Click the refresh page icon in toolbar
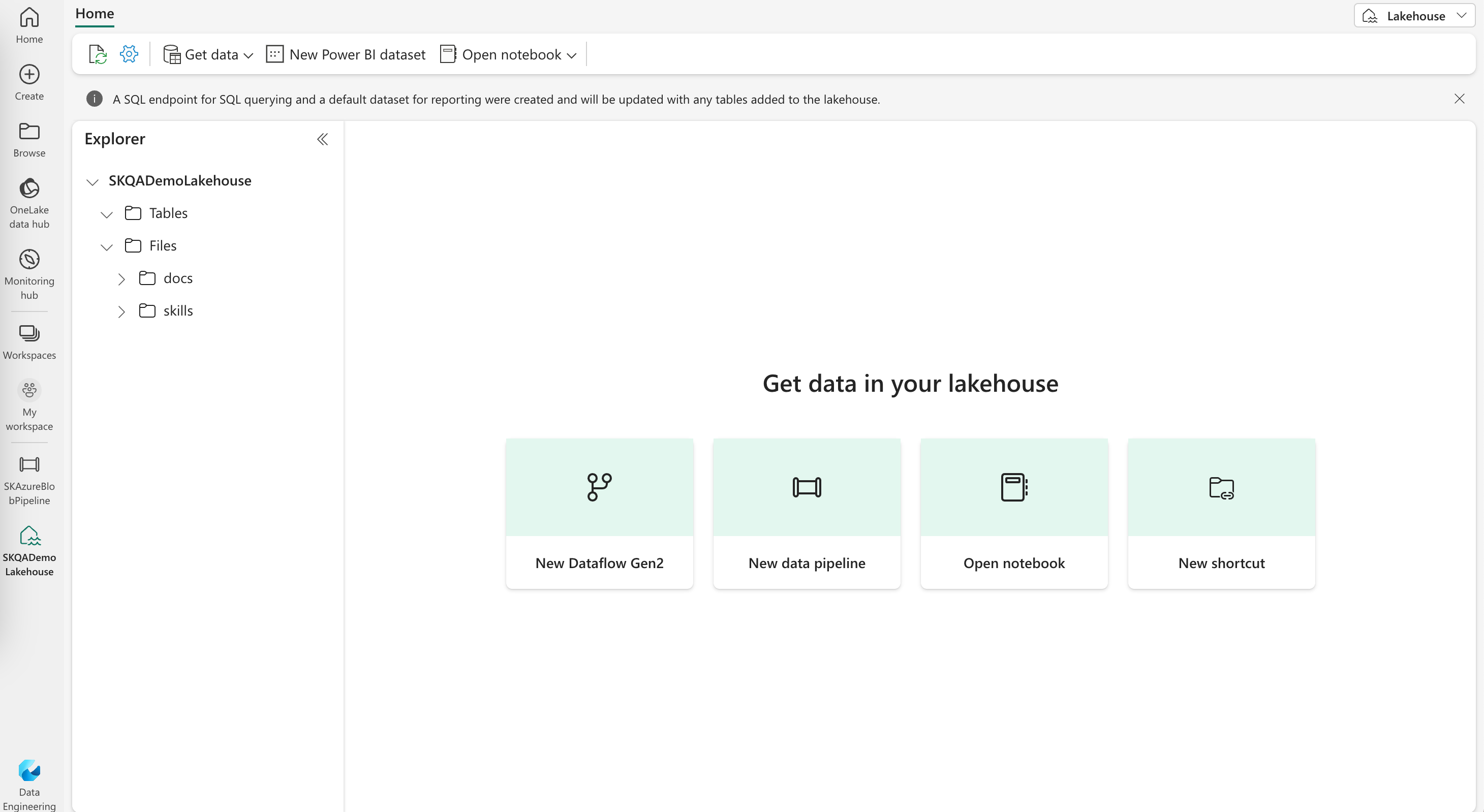The image size is (1484, 812). (x=98, y=54)
